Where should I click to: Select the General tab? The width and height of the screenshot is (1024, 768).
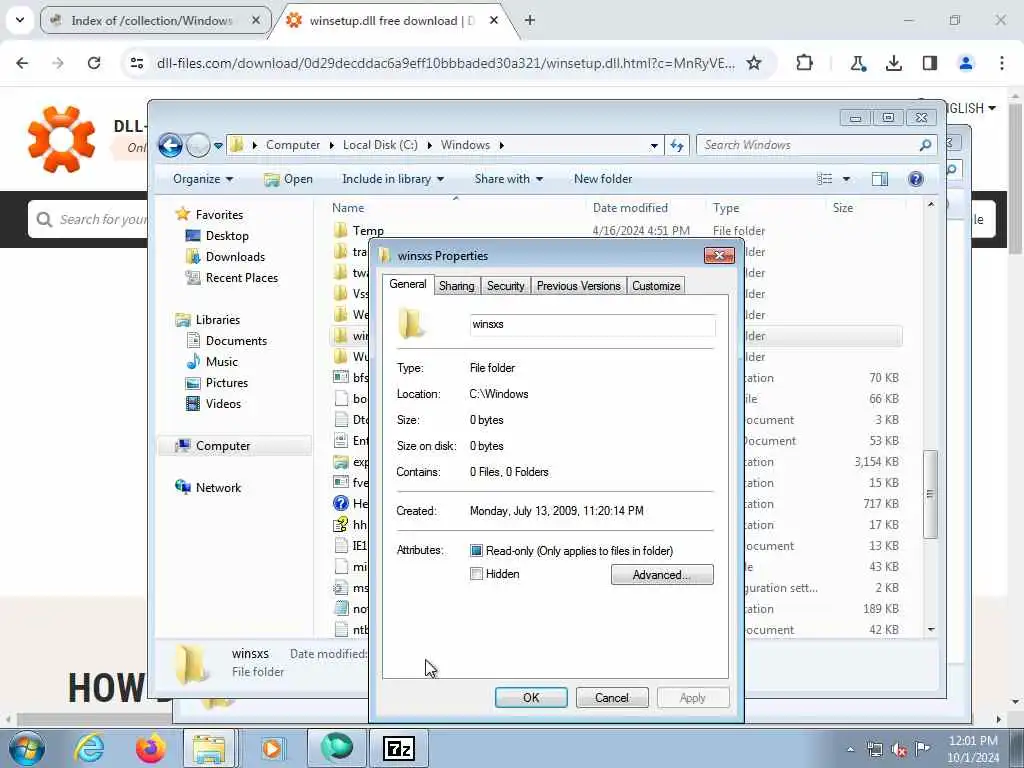point(408,284)
